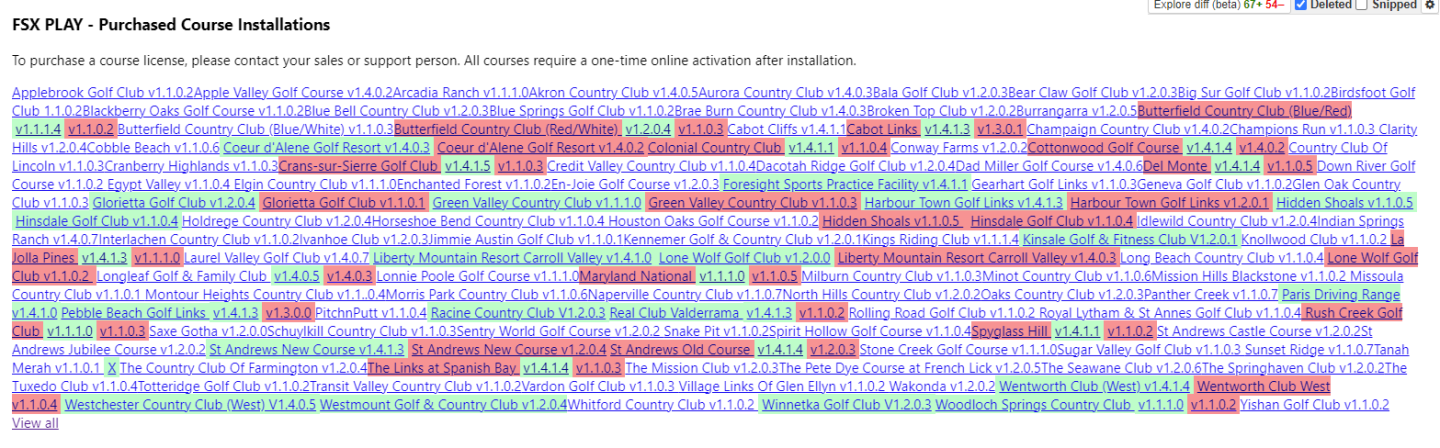Open Spirit Hollow Golf Course v1.1.0.4
Image resolution: width=1440 pixels, height=448 pixels.
pos(870,332)
